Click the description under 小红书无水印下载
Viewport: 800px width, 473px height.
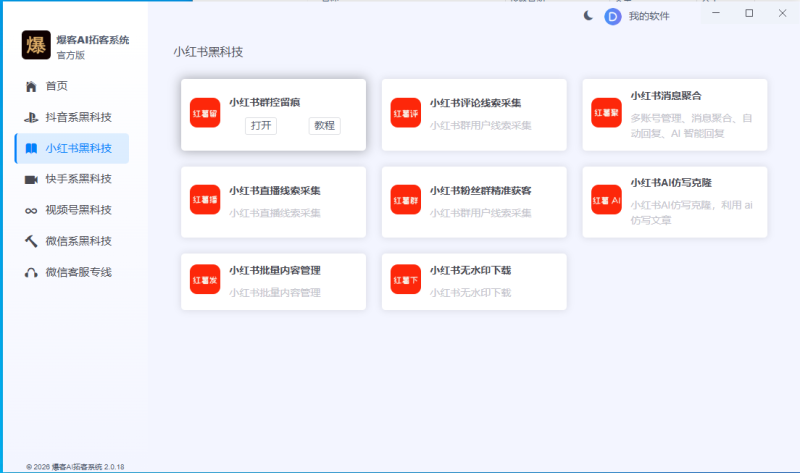point(470,293)
